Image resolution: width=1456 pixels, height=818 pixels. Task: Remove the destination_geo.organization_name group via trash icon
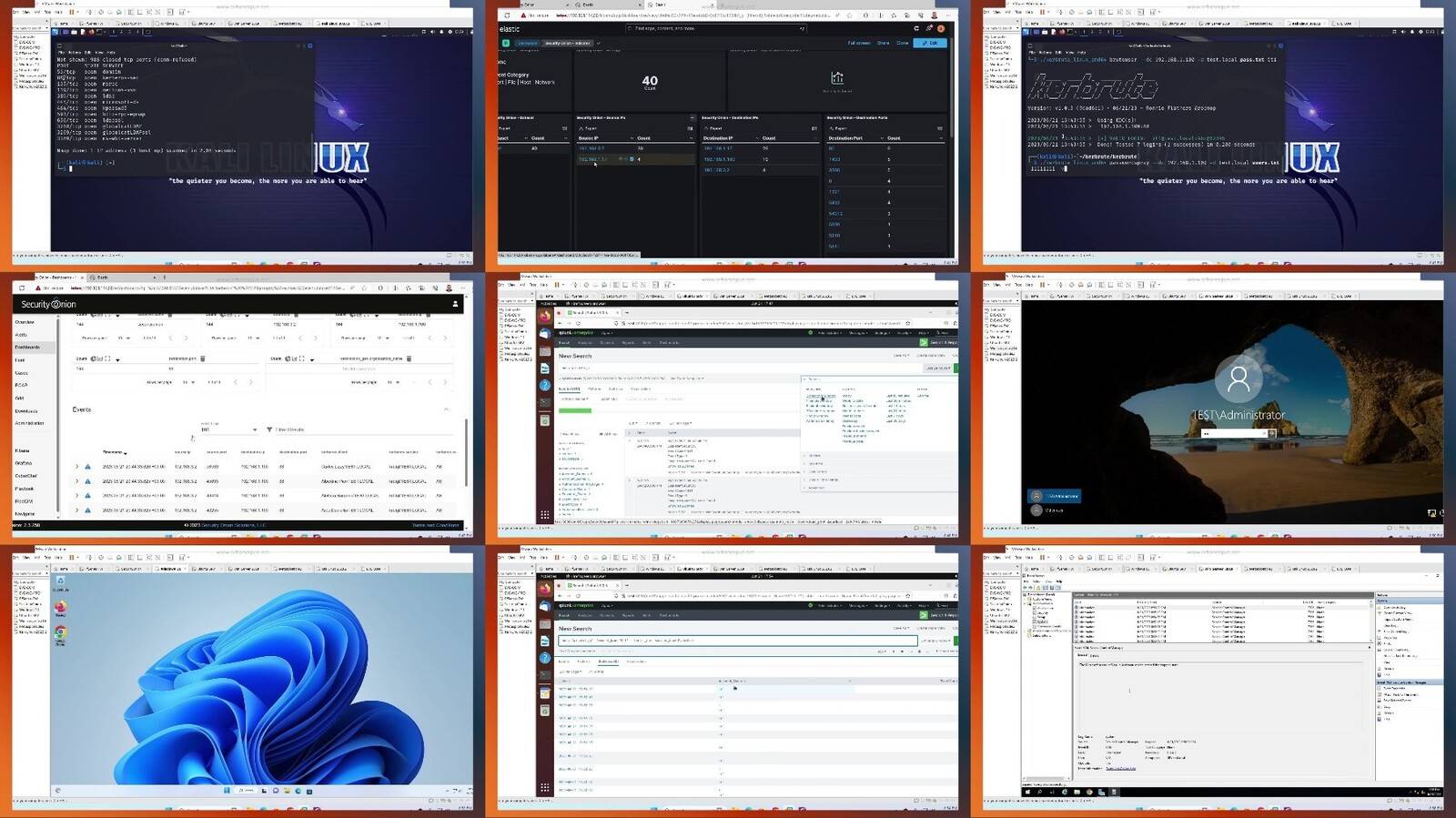[x=409, y=359]
